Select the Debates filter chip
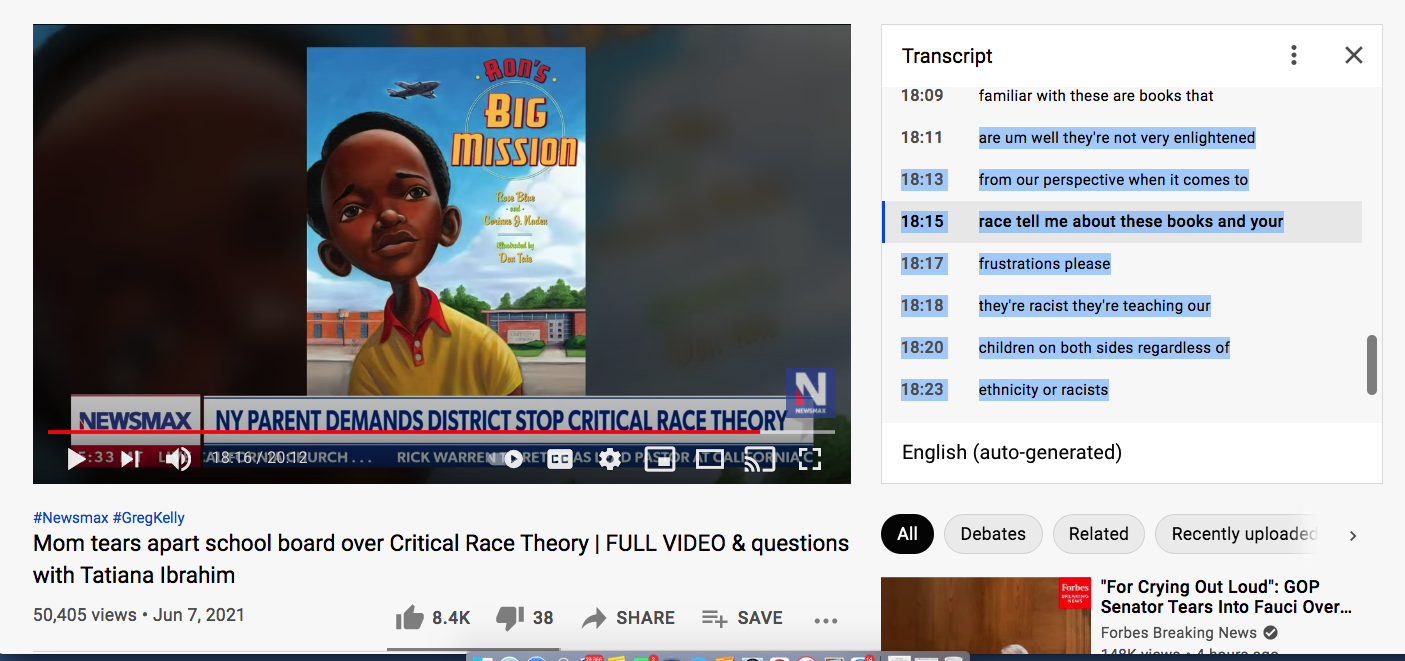This screenshot has height=661, width=1405. point(993,534)
